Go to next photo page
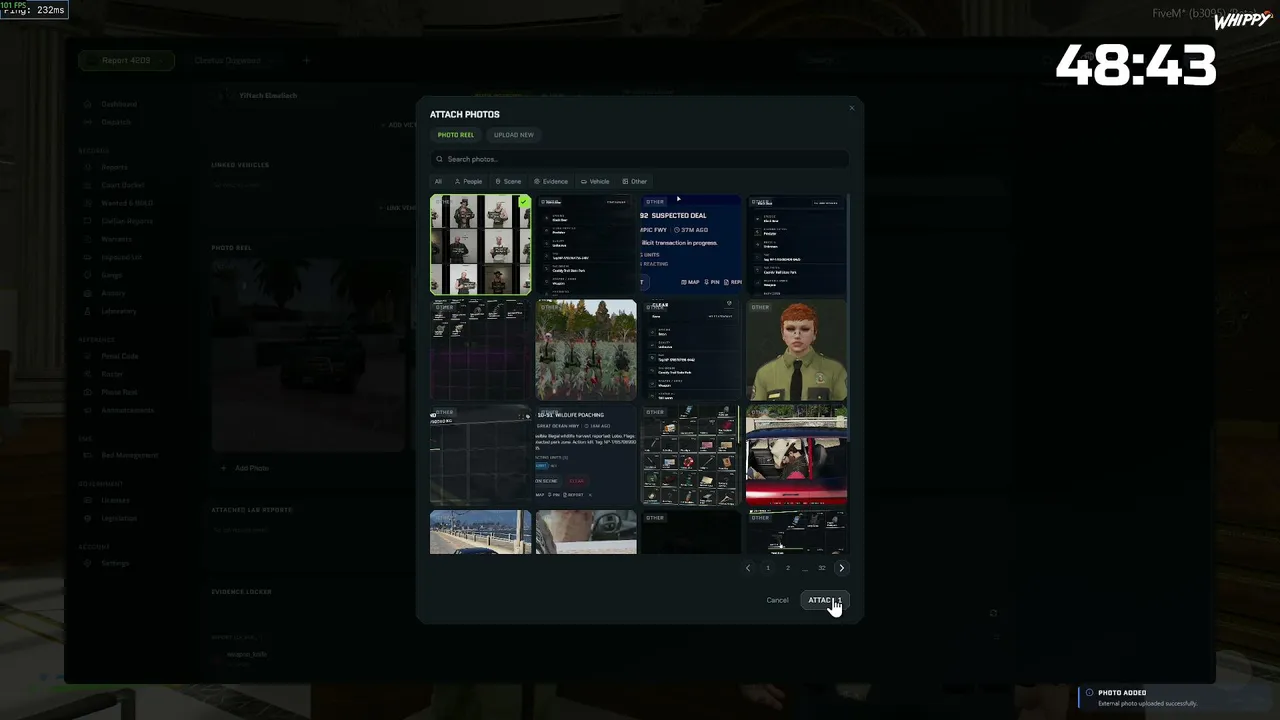The width and height of the screenshot is (1280, 720). point(841,568)
